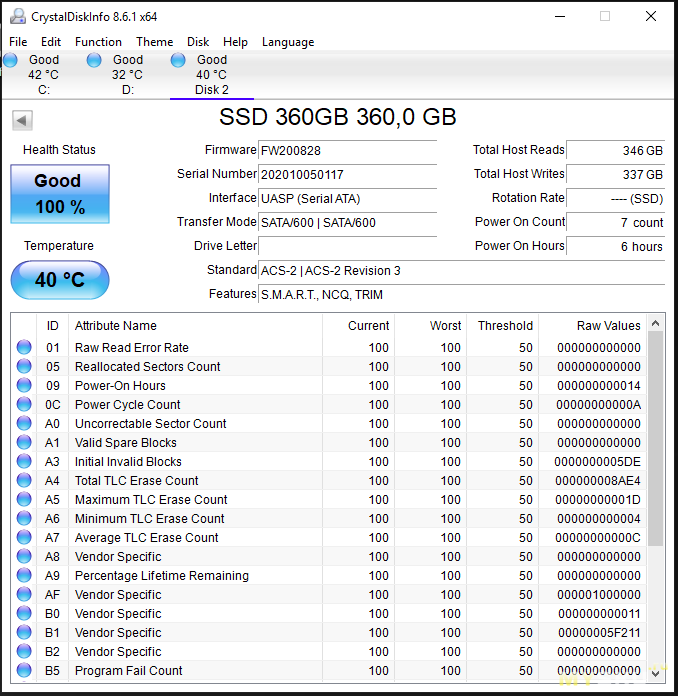Image resolution: width=678 pixels, height=696 pixels.
Task: Minimize the CrystalDiskInfo window
Action: [560, 16]
